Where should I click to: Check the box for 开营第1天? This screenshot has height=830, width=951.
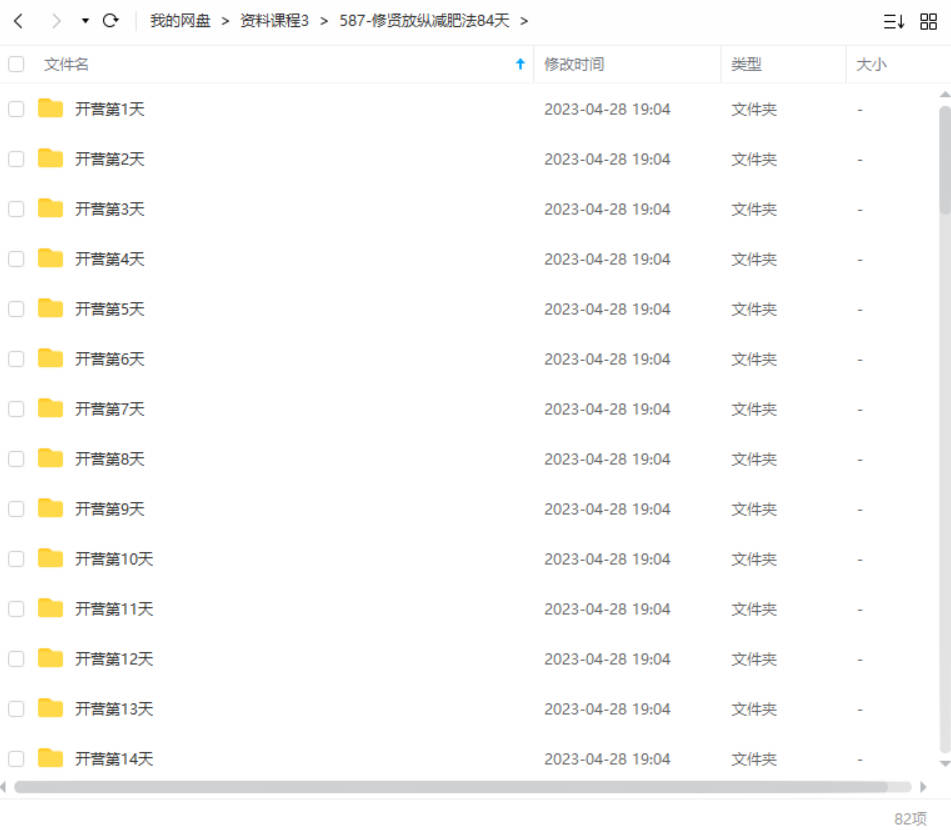(x=16, y=109)
